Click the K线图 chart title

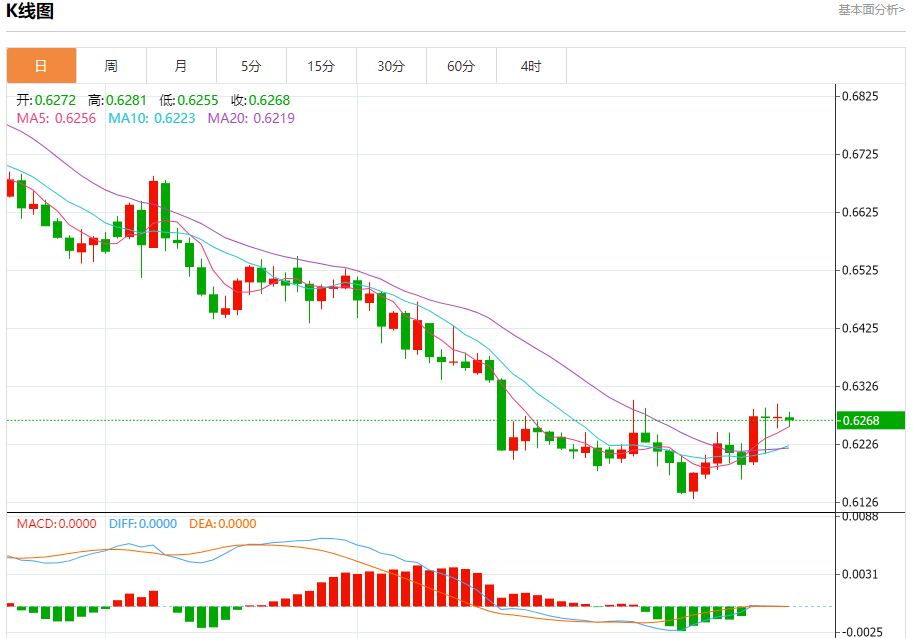[30, 10]
